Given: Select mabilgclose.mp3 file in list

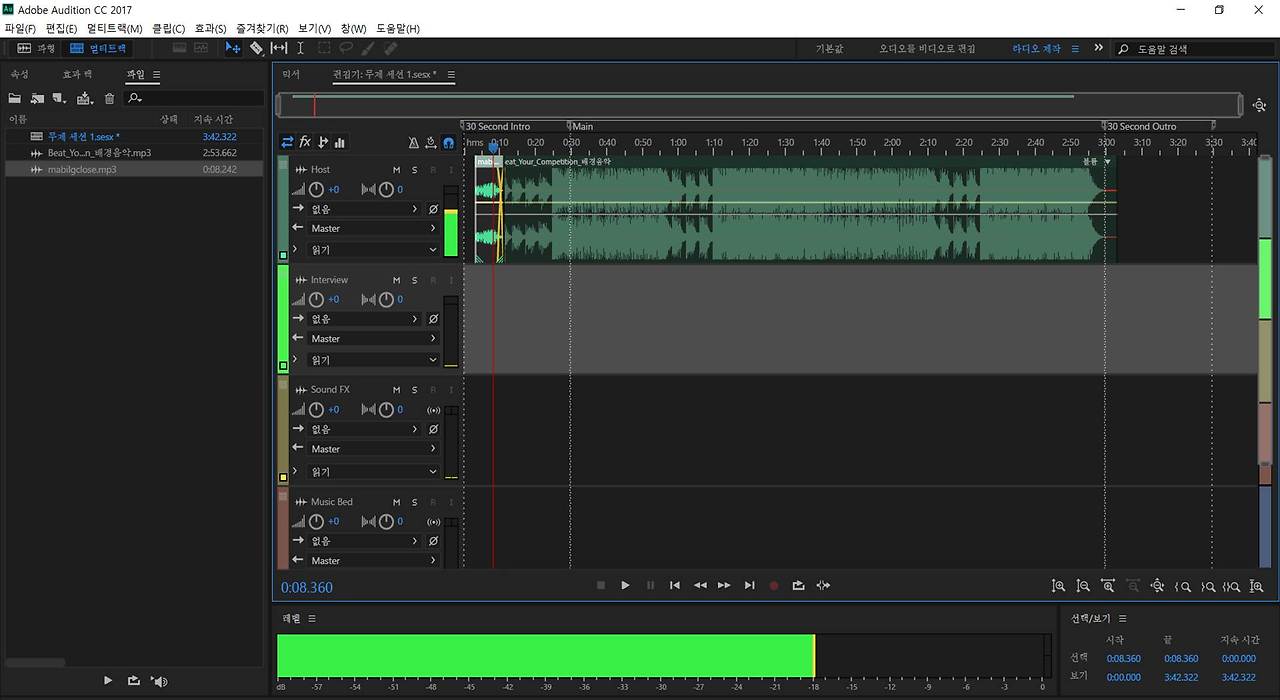Looking at the screenshot, I should [x=133, y=170].
